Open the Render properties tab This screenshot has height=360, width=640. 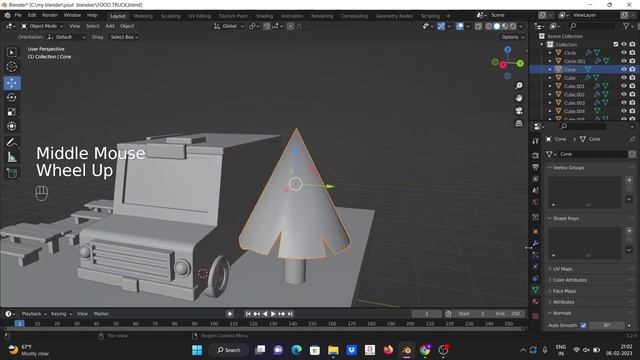pos(536,156)
